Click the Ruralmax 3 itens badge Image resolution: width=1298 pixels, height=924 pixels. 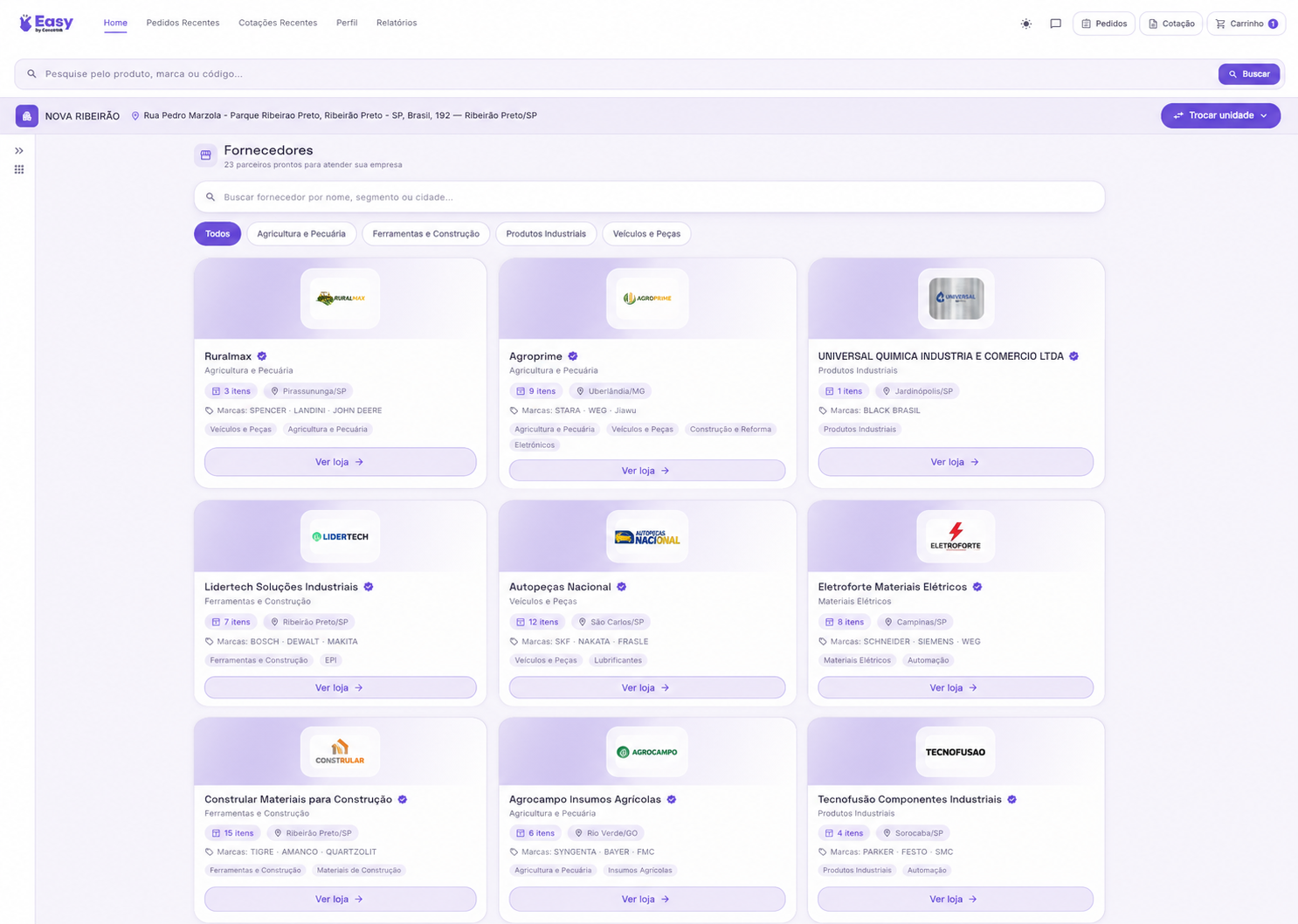tap(231, 391)
